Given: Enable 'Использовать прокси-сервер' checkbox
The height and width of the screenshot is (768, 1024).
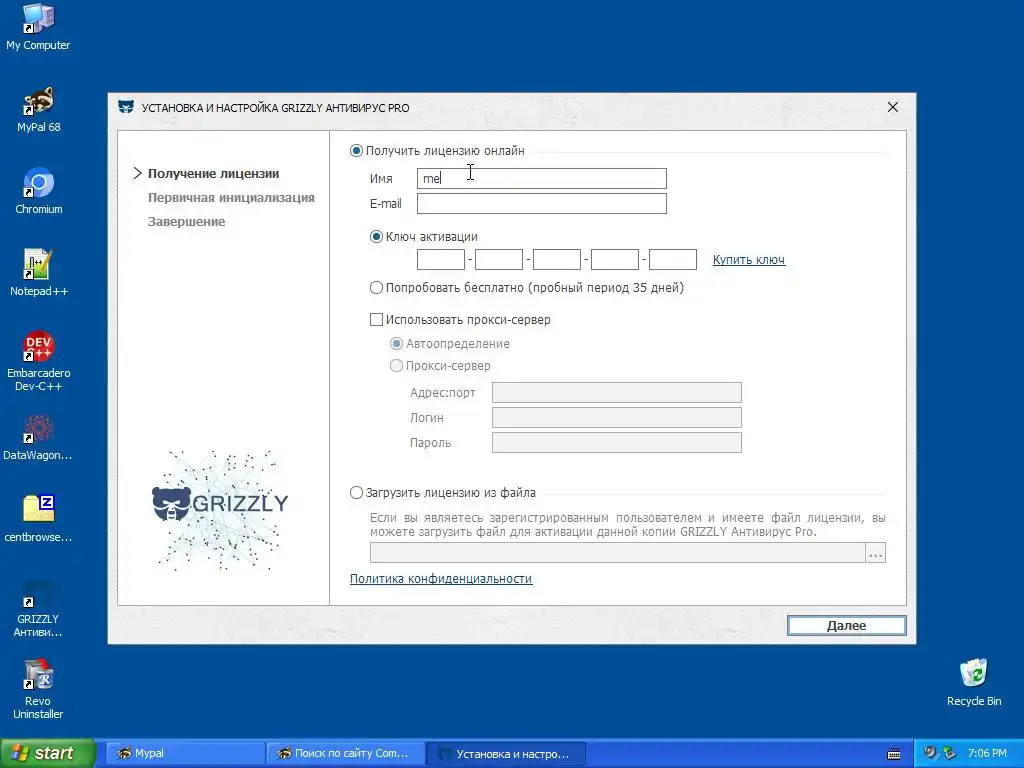Looking at the screenshot, I should coord(376,319).
